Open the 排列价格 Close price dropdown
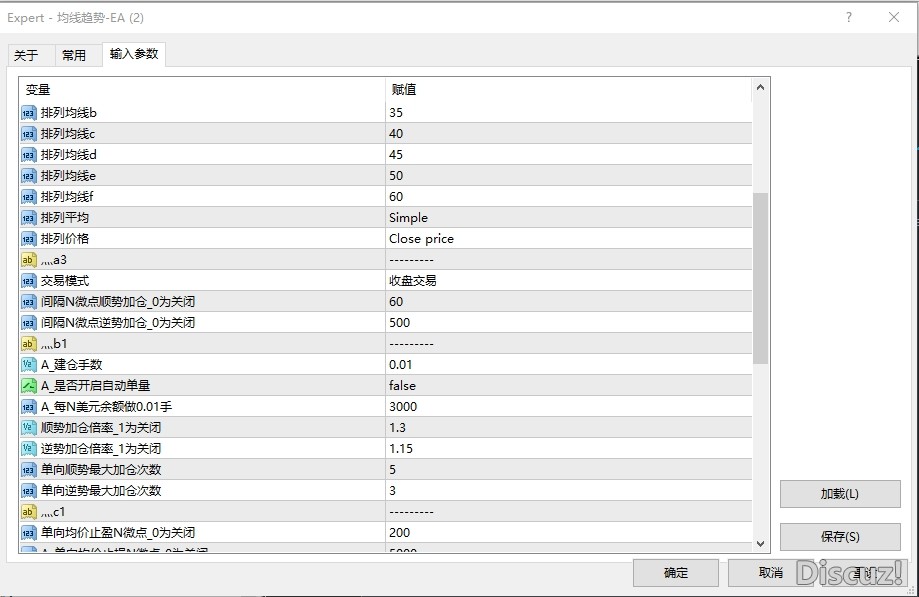Image resolution: width=919 pixels, height=597 pixels. (x=567, y=239)
